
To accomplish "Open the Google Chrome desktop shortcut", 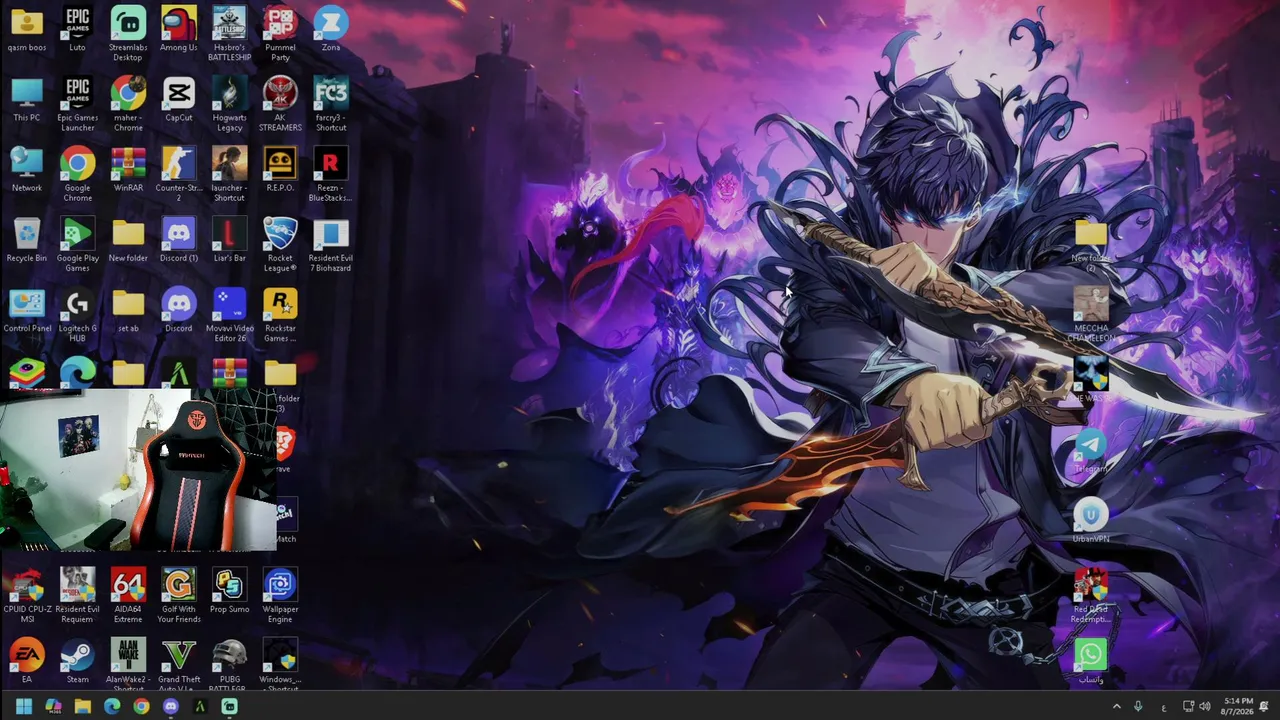I will tap(77, 174).
